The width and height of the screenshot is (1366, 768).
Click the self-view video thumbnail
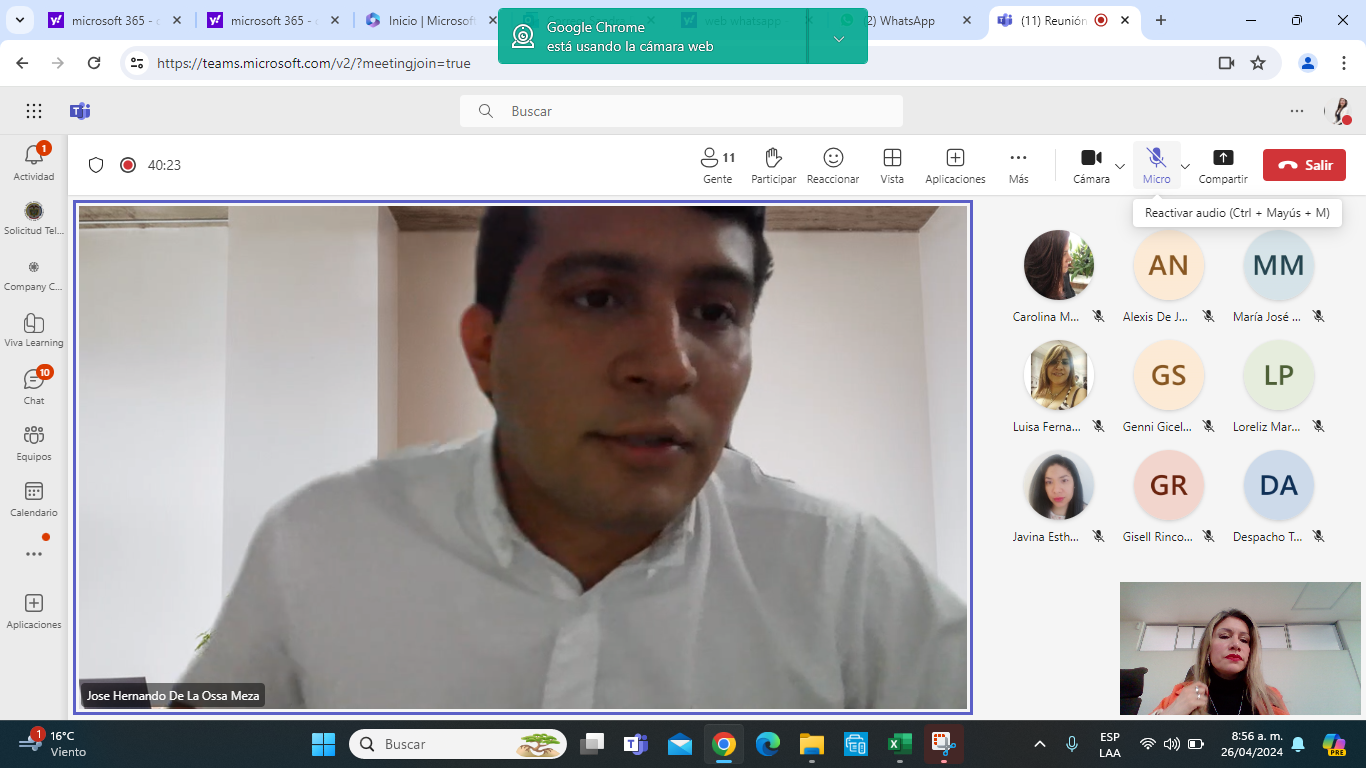click(x=1240, y=648)
